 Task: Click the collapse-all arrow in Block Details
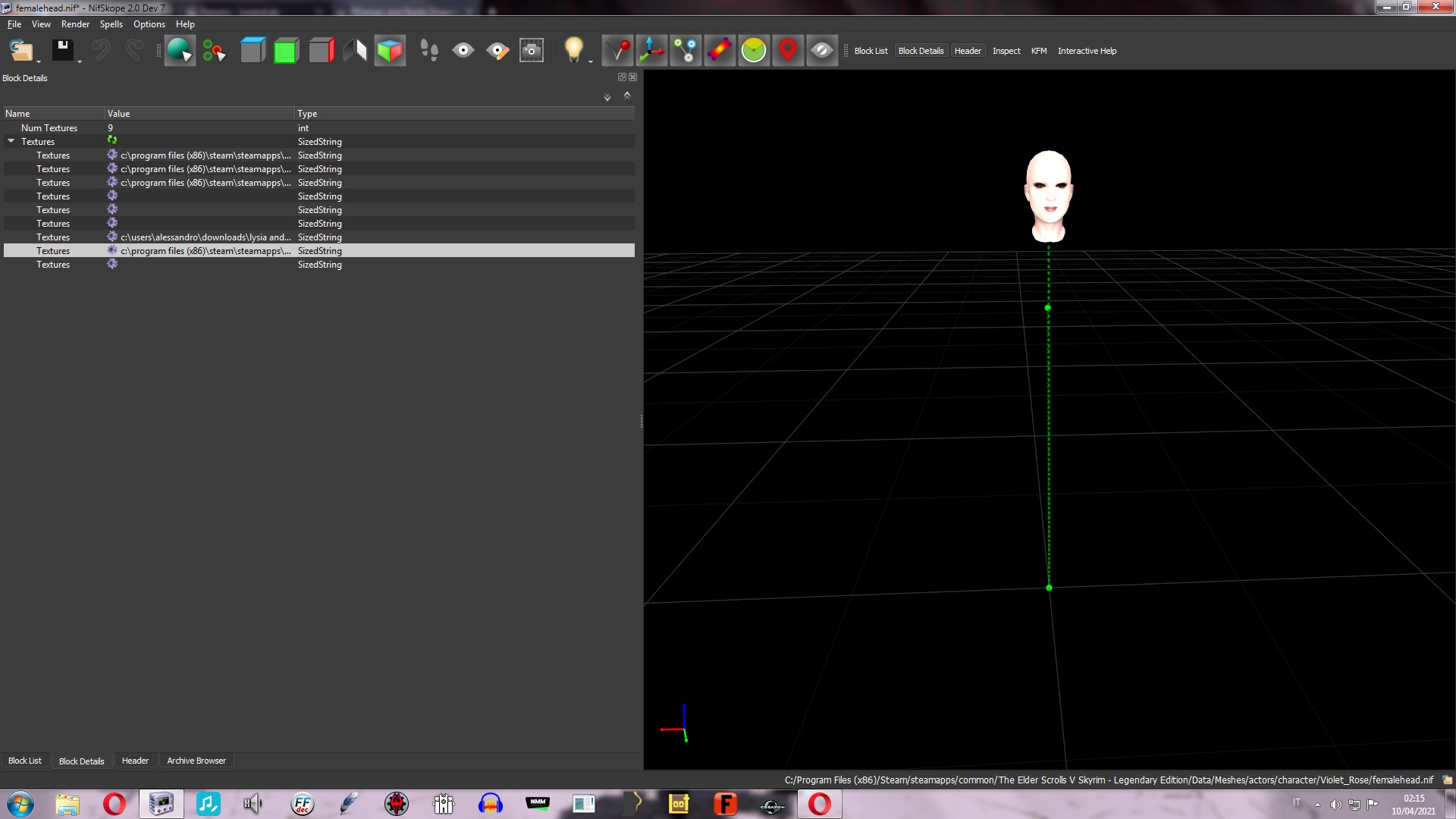tap(627, 96)
